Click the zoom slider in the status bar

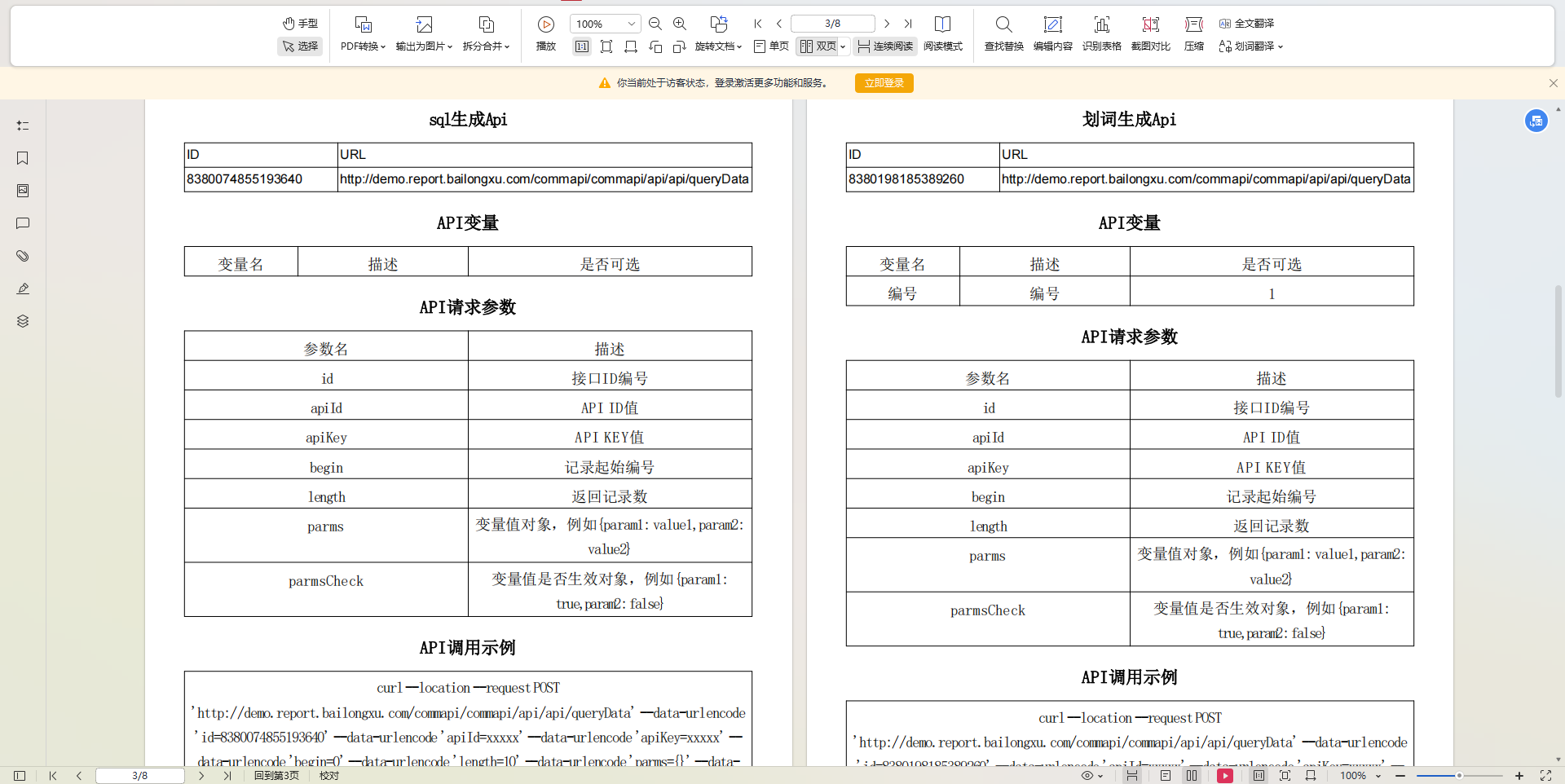coord(1459,776)
